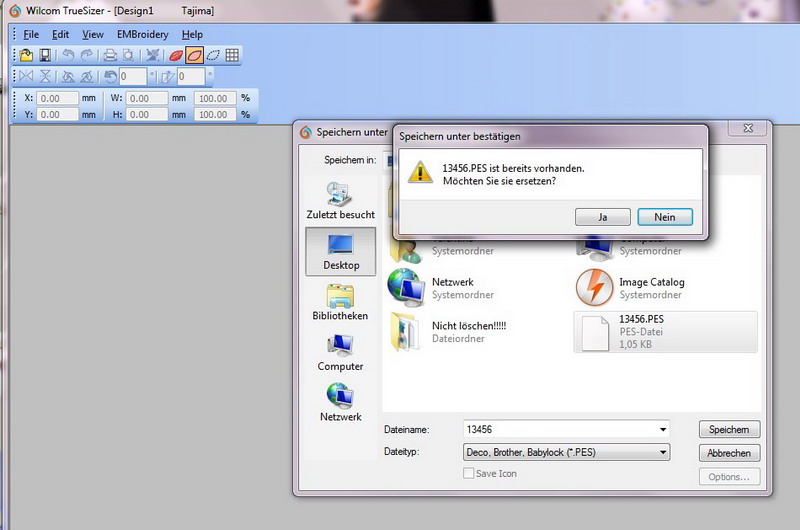This screenshot has width=800, height=530.
Task: Click the dashed outline leaf icon
Action: pyautogui.click(x=213, y=55)
